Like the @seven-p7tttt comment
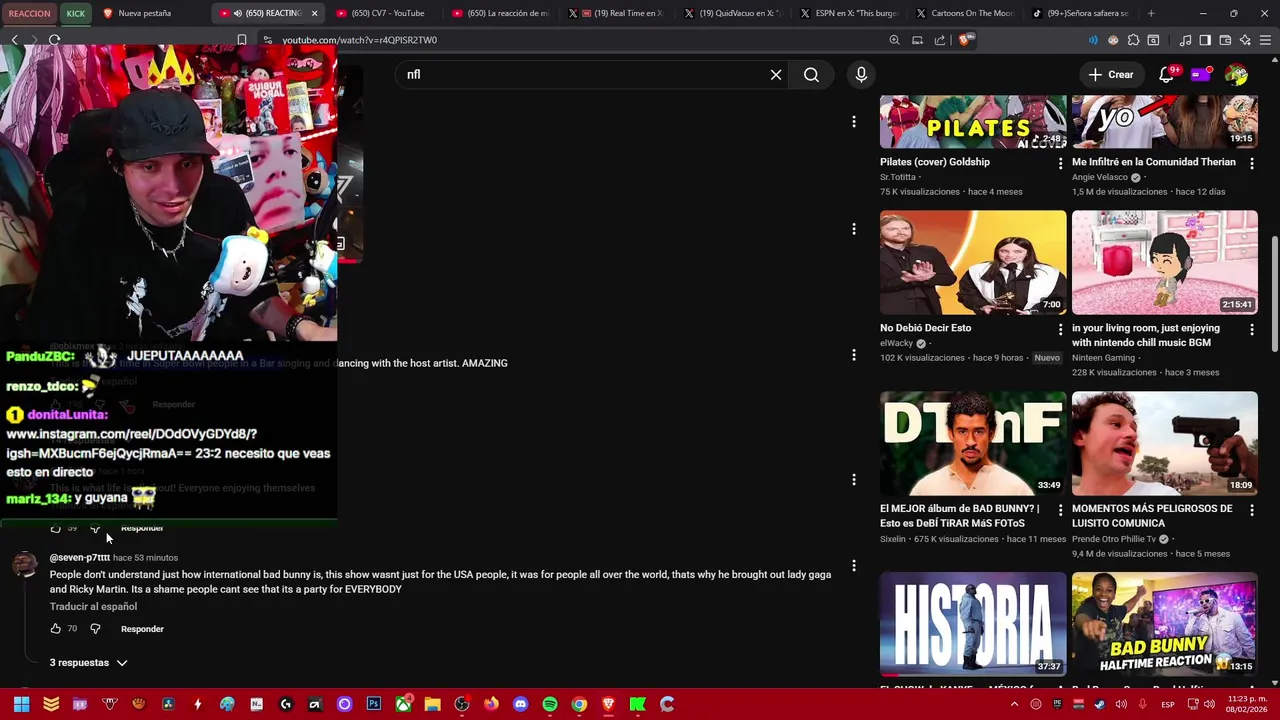This screenshot has height=720, width=1280. [55, 629]
